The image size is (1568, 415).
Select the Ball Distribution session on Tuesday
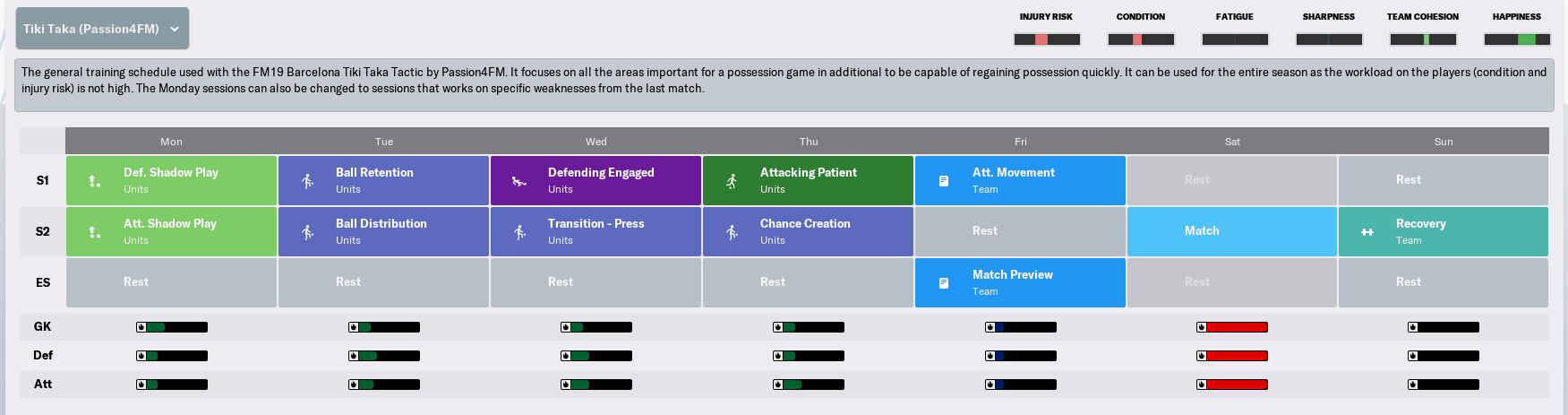click(383, 231)
